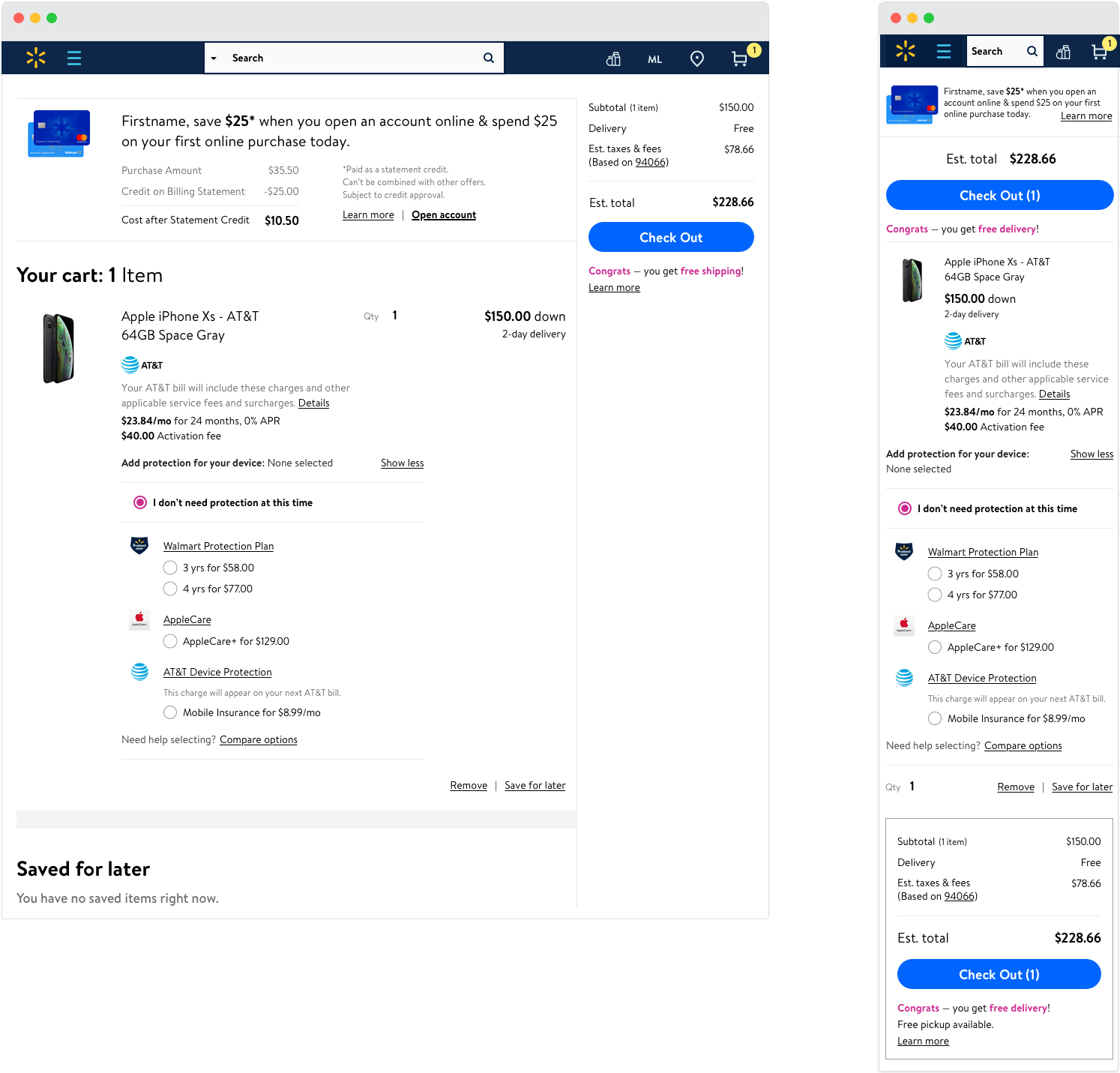Select AppleCare+ for $129.00 radio in the mobile view

(x=935, y=647)
